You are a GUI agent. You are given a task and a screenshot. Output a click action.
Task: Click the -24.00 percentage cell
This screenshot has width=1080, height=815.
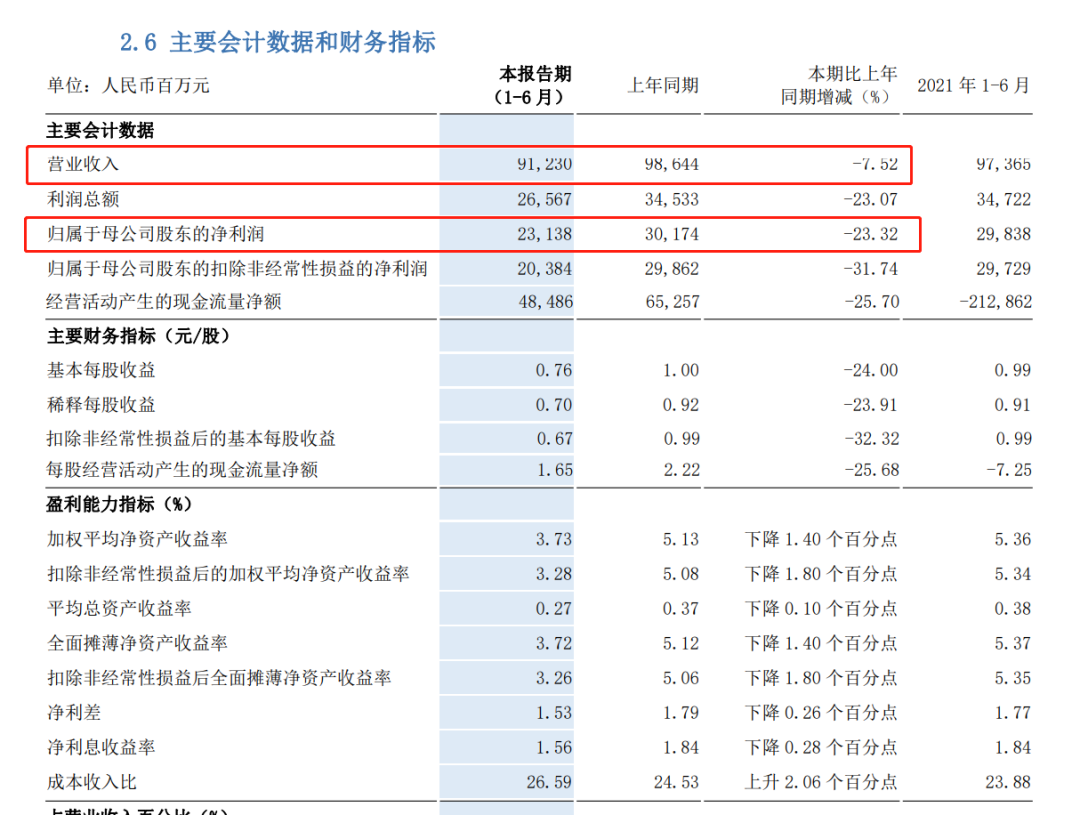pyautogui.click(x=871, y=371)
